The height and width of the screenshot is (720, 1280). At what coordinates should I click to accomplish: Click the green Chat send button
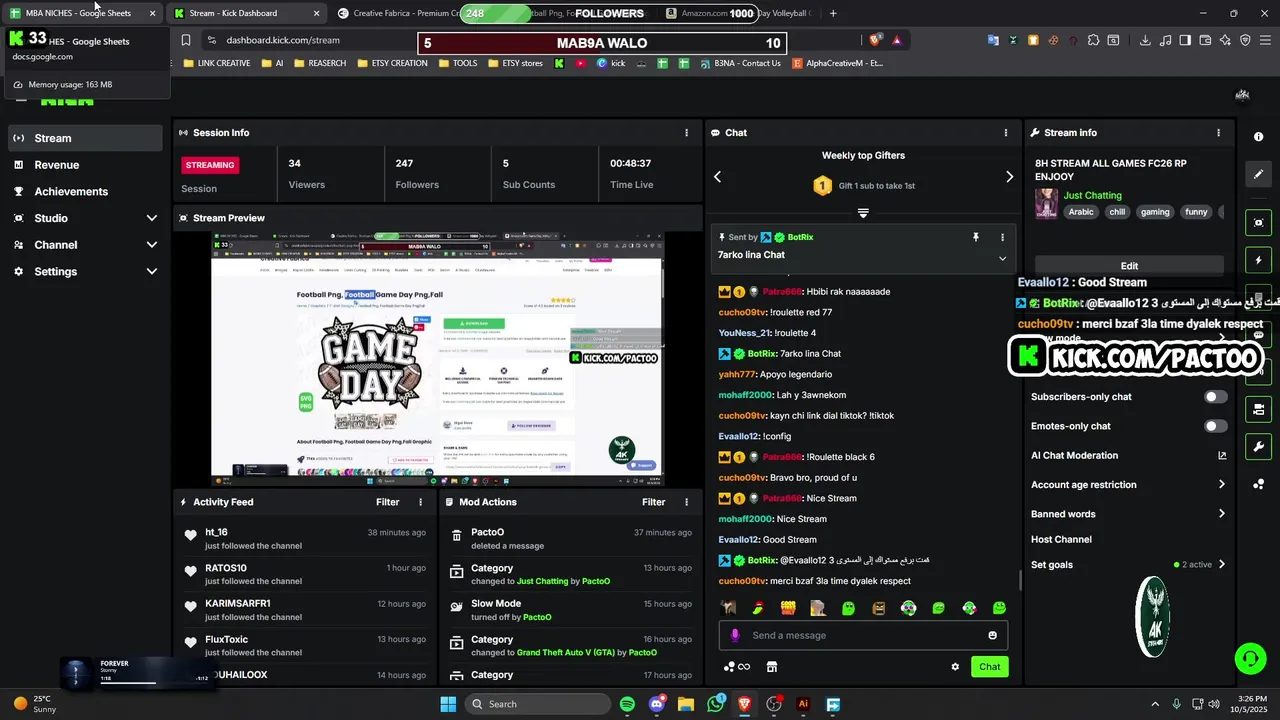[989, 667]
